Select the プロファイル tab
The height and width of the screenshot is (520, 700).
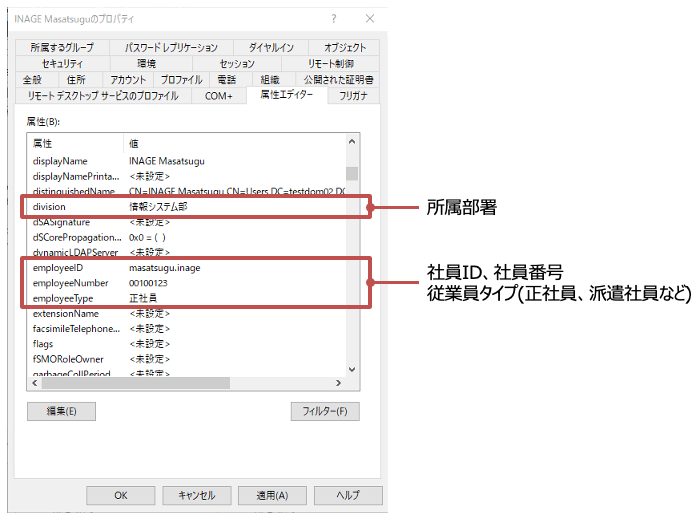181,79
